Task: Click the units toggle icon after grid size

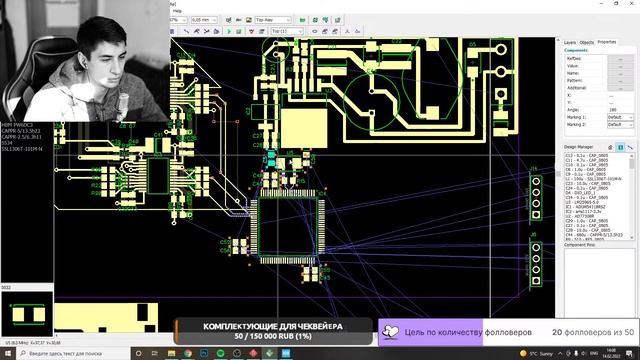Action: (228, 20)
